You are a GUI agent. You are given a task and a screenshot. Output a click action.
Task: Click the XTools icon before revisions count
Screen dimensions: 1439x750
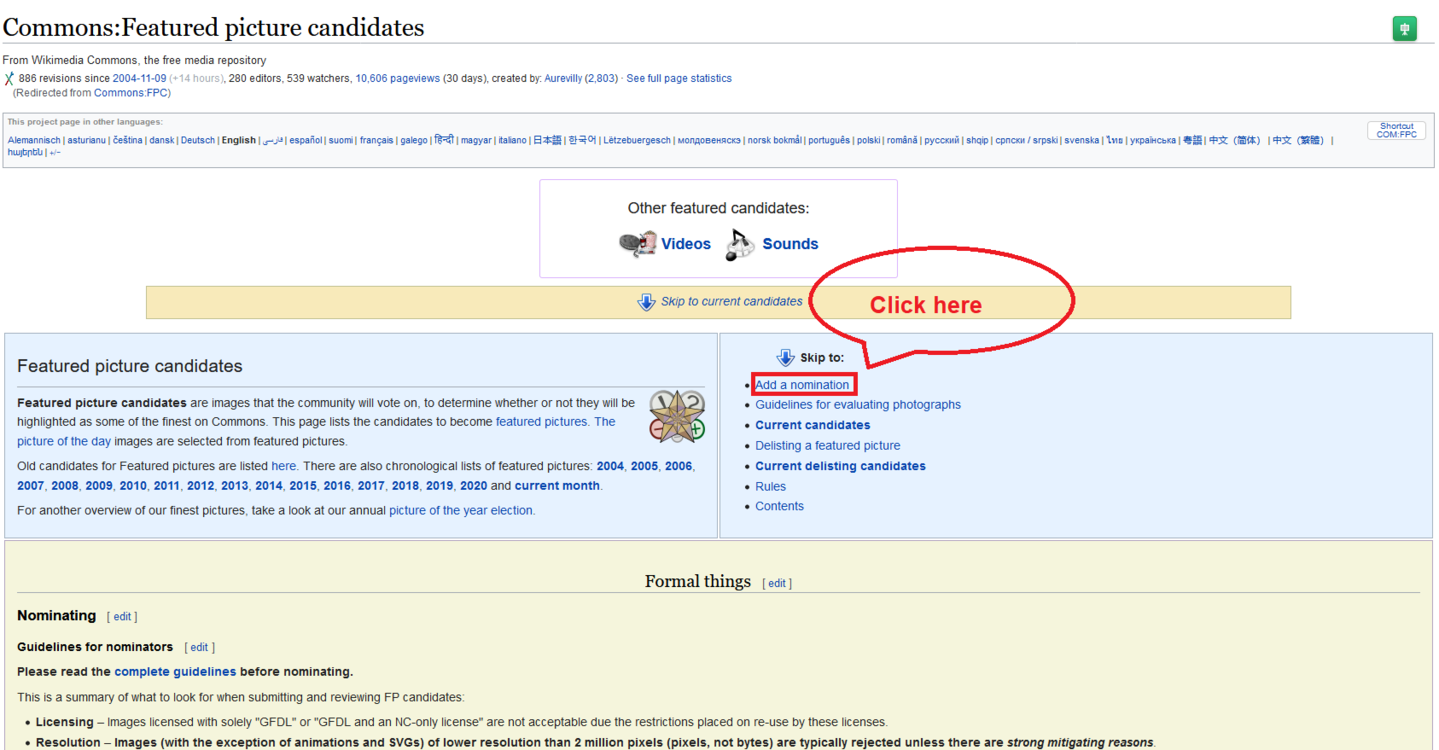[x=9, y=79]
